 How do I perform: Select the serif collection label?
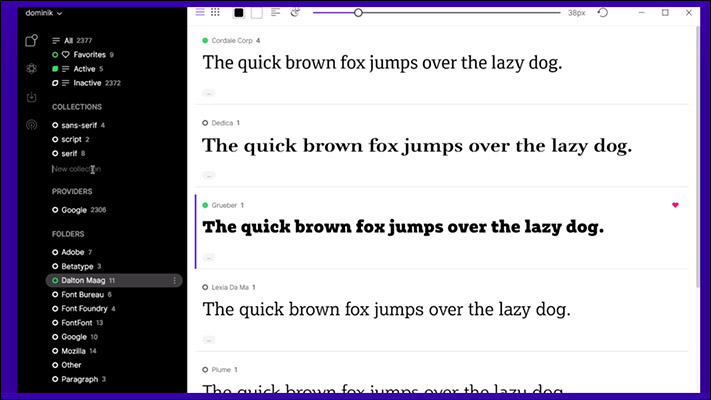(x=69, y=154)
